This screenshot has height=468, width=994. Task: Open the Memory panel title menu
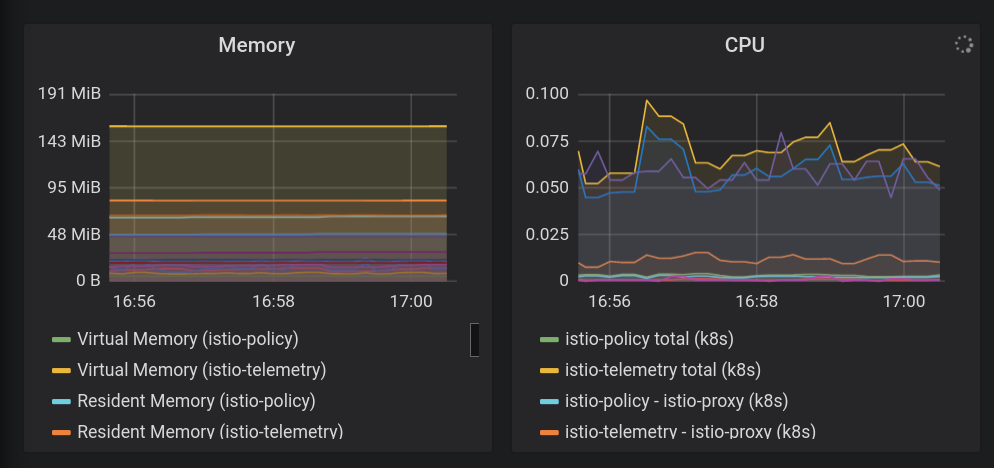[x=257, y=45]
